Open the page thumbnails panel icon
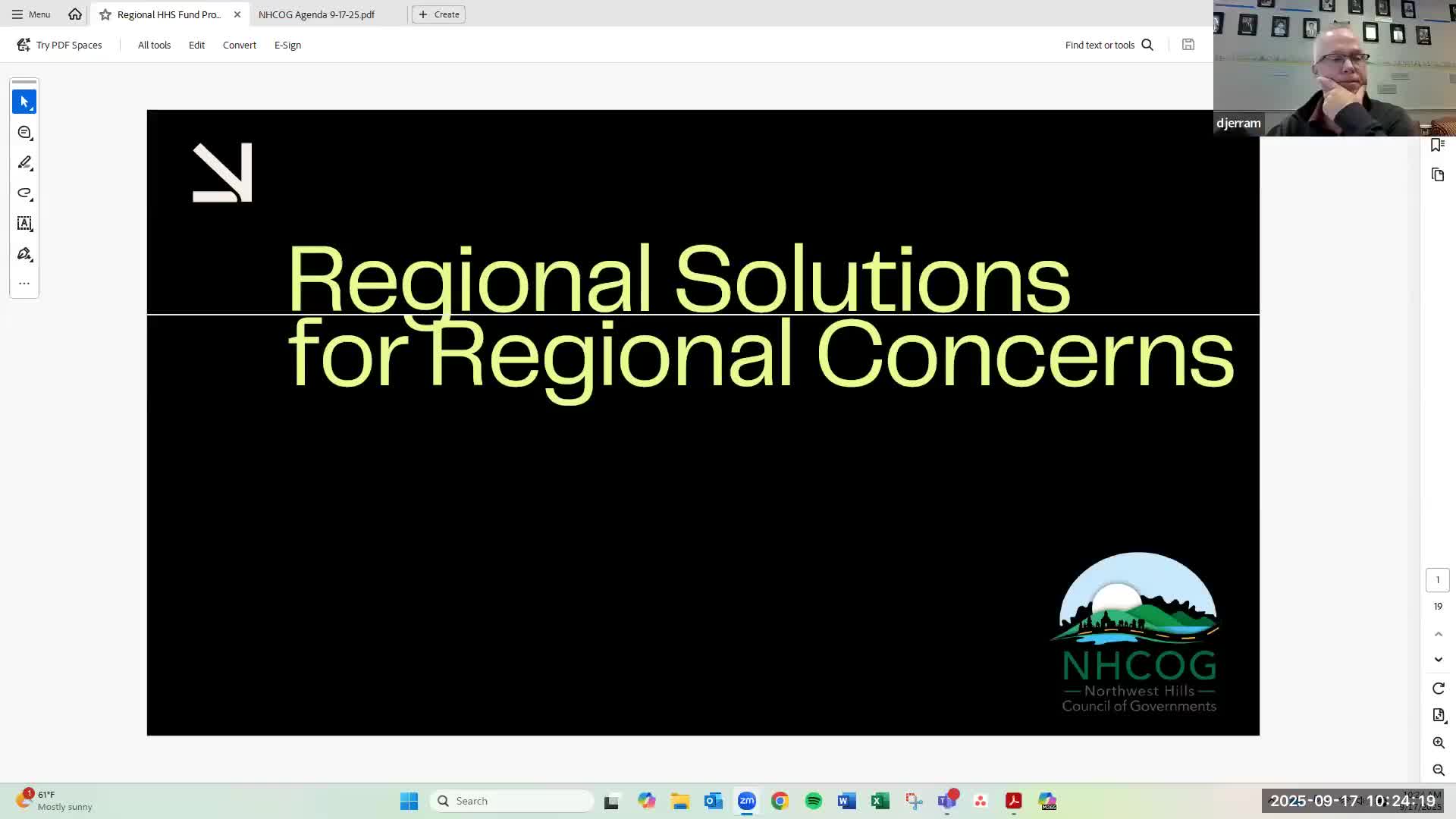1456x819 pixels. click(1438, 175)
